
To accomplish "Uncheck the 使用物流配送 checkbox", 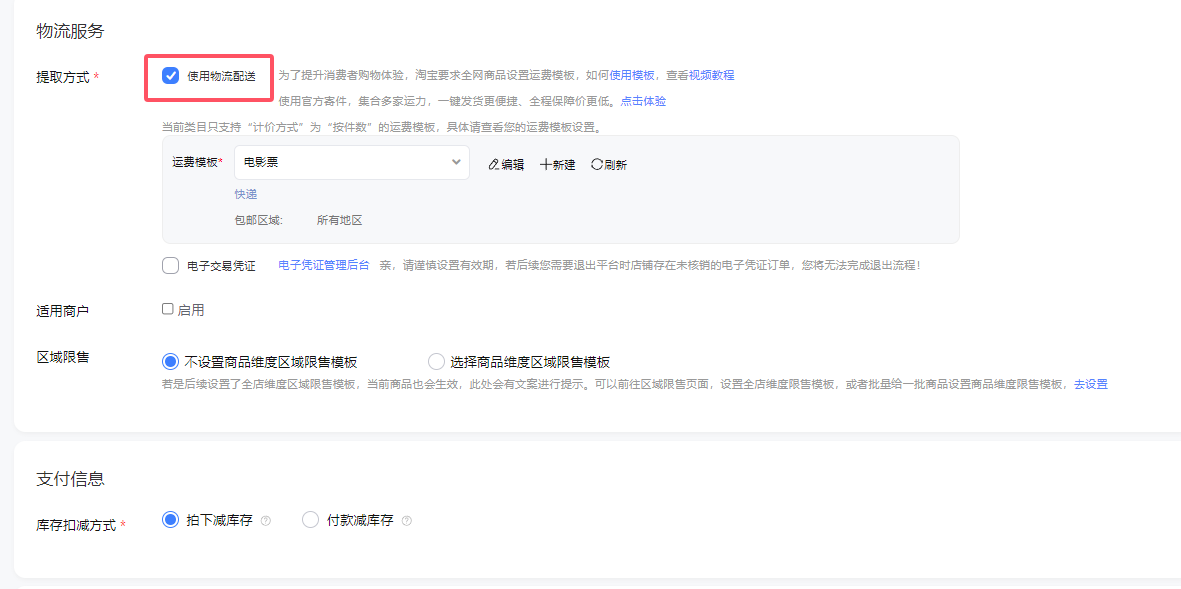I will (171, 75).
